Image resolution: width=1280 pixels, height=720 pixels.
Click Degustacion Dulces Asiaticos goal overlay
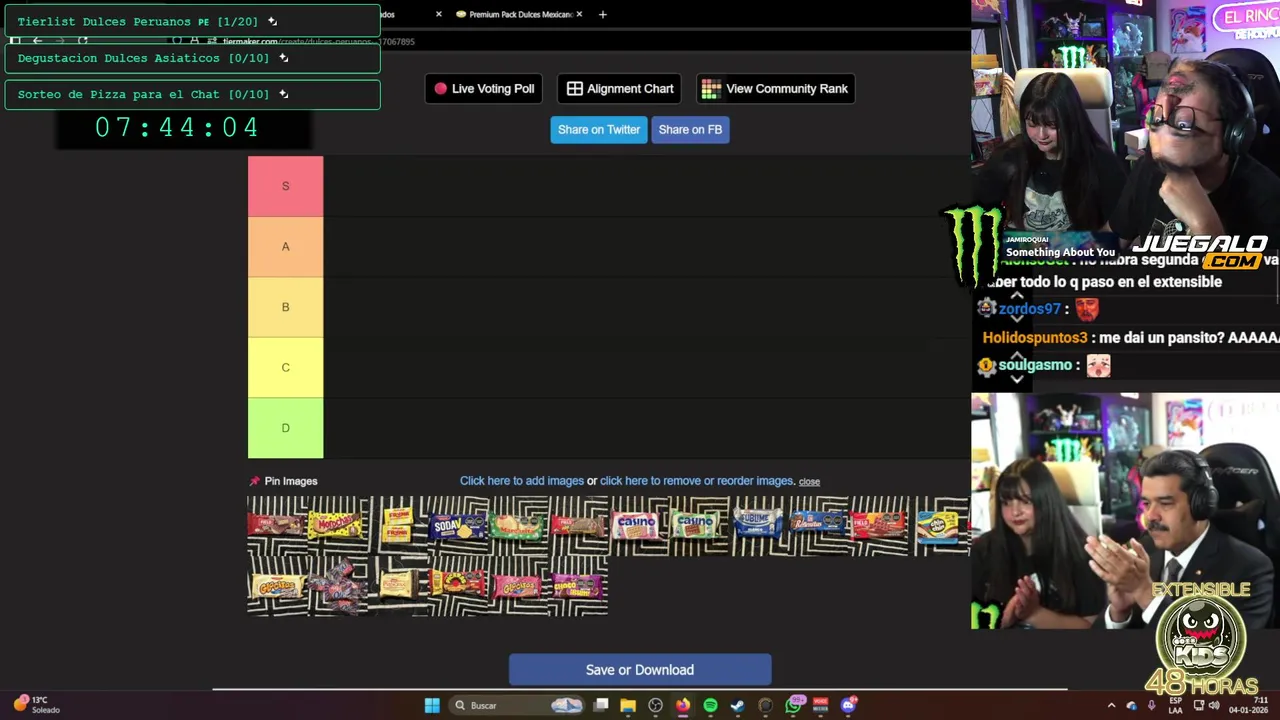192,58
